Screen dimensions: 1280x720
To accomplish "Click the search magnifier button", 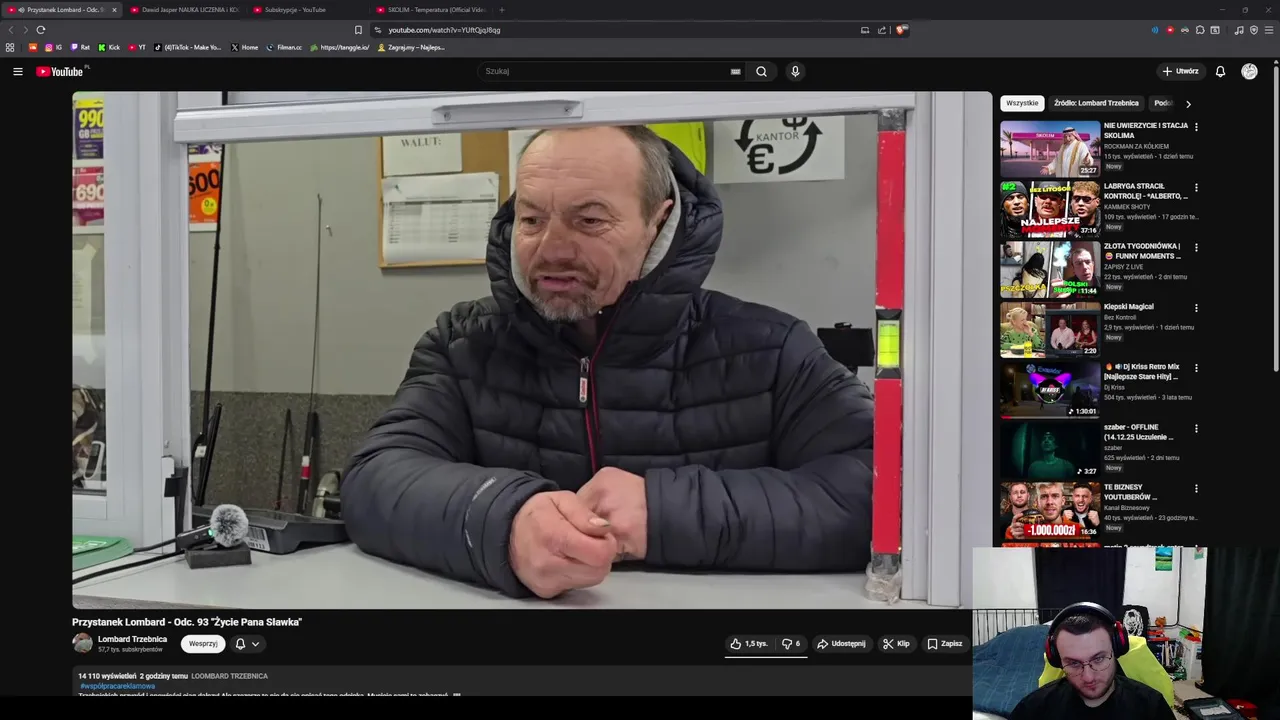I will 761,71.
